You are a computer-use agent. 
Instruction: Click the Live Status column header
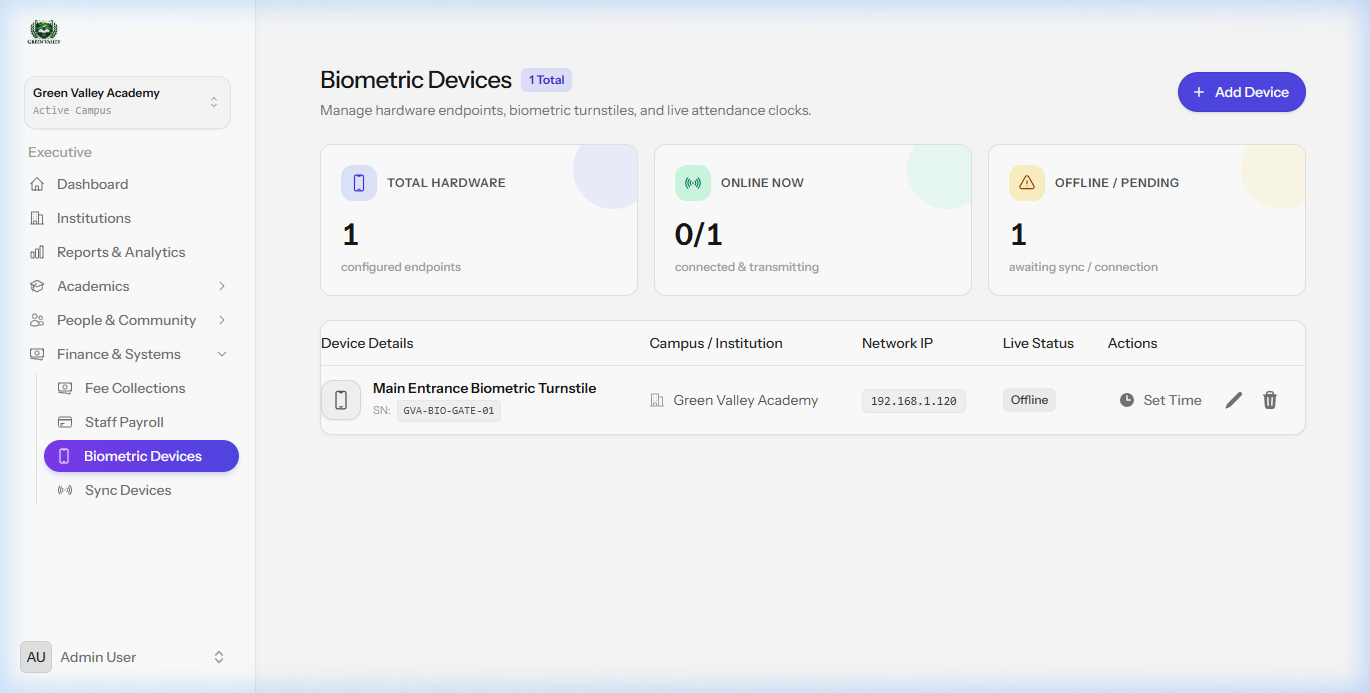pos(1038,343)
